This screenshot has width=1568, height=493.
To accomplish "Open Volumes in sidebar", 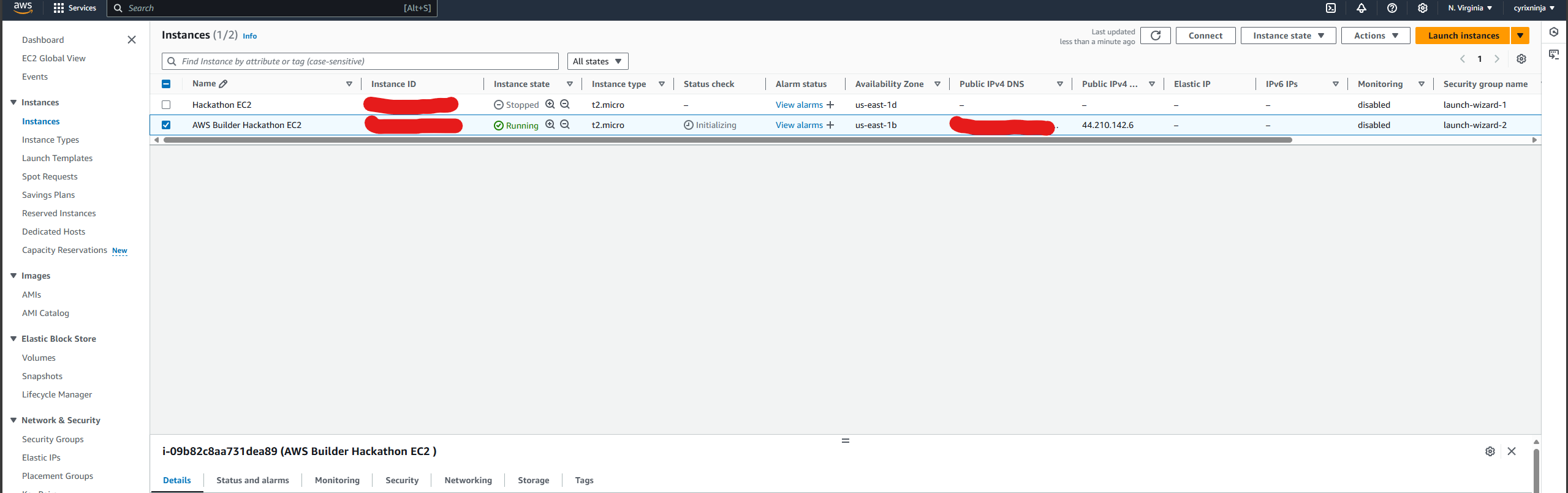I will [39, 358].
